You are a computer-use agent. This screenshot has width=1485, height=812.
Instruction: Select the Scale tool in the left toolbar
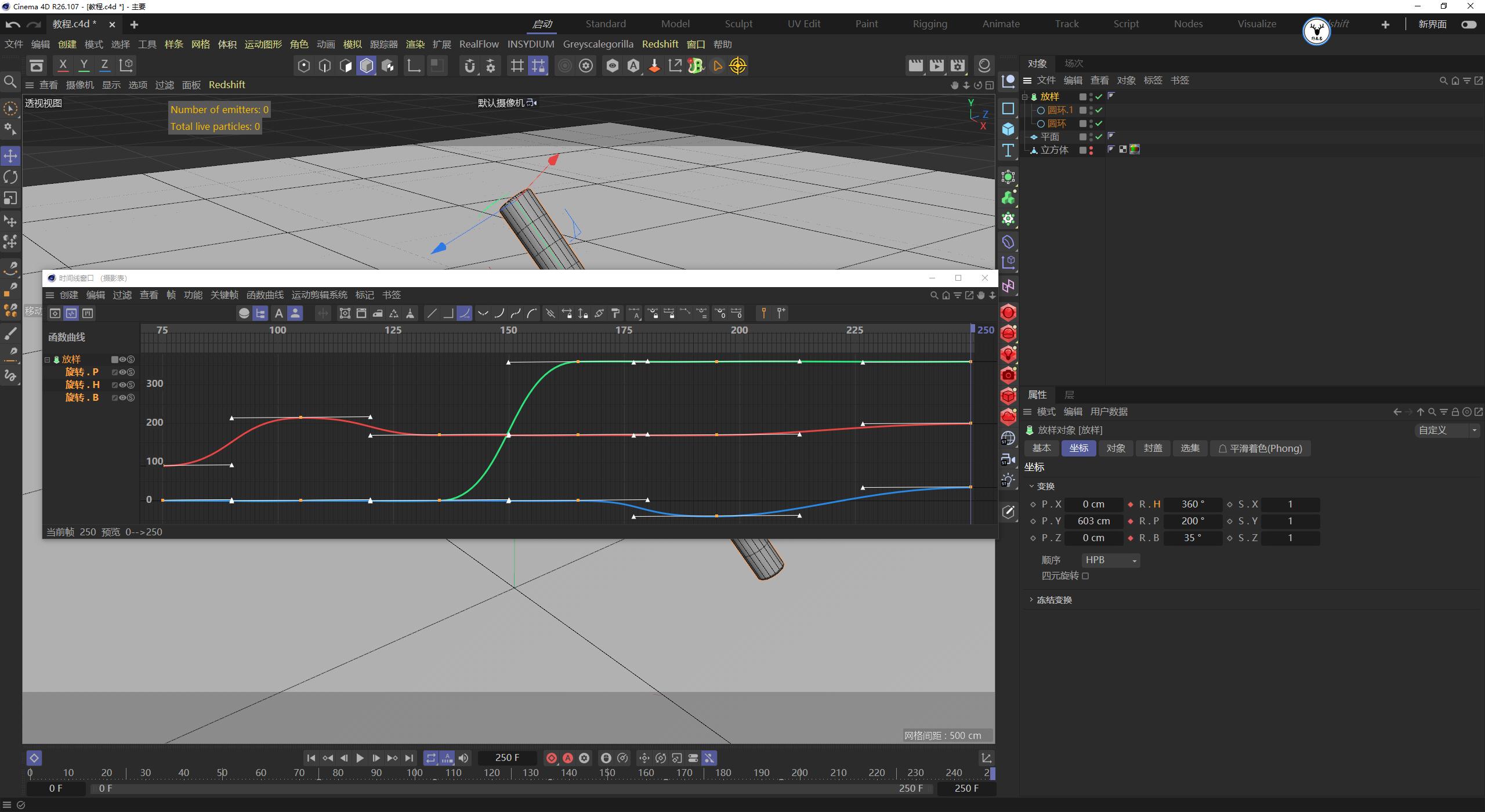coord(10,198)
